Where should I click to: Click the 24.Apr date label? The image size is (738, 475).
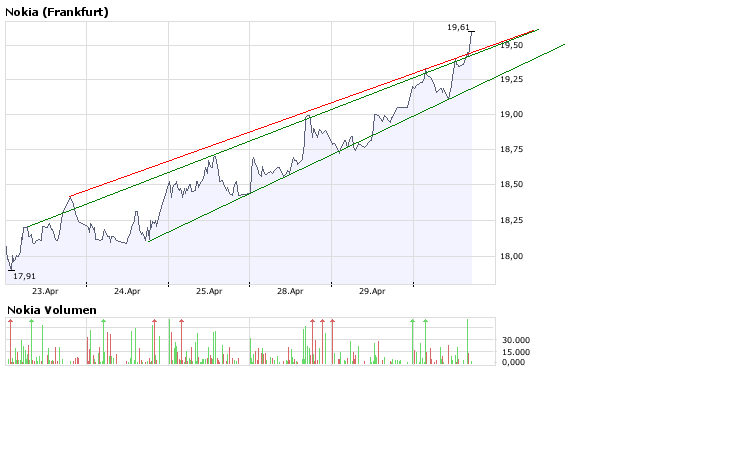(x=127, y=291)
